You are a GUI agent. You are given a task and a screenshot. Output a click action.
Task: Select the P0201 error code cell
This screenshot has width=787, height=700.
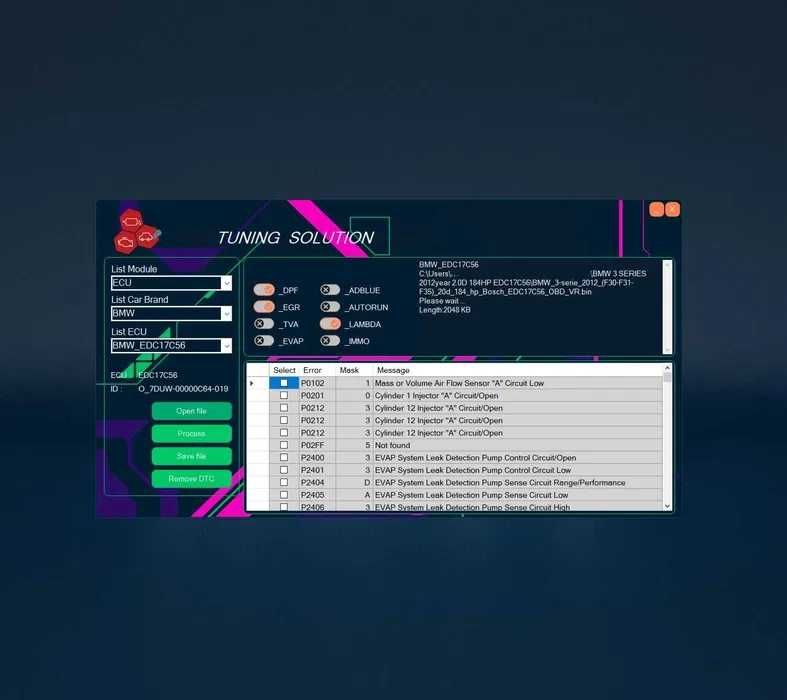tap(317, 395)
